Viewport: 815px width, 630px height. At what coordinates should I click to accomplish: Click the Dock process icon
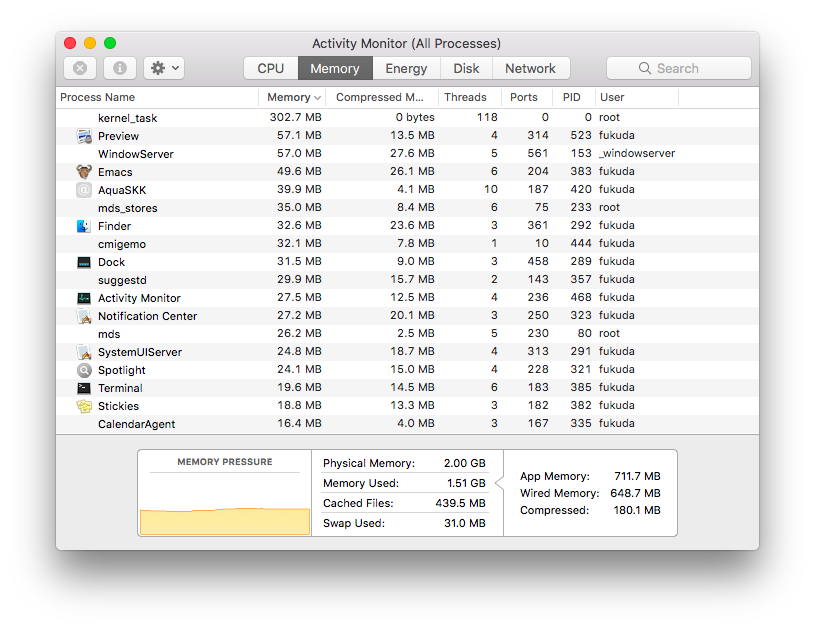(84, 262)
